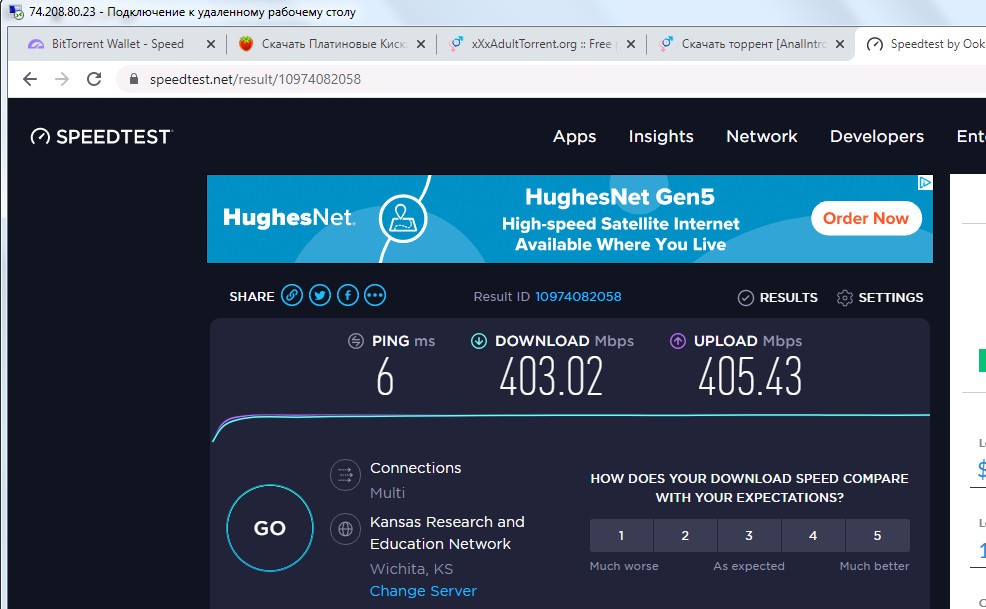Click the Speedtest logo
This screenshot has width=986, height=609.
(101, 137)
